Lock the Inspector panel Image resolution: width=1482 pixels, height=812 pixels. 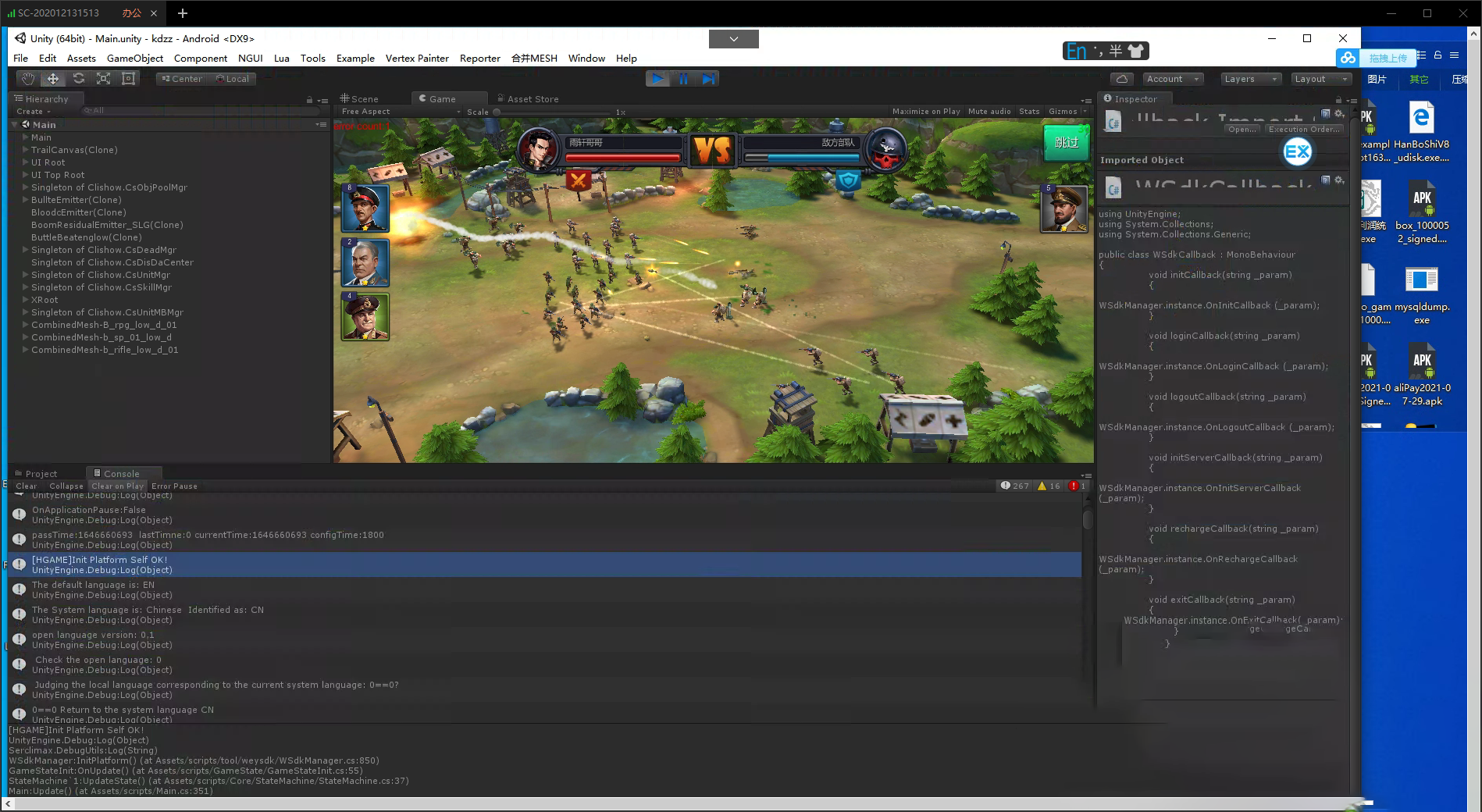click(x=1338, y=100)
